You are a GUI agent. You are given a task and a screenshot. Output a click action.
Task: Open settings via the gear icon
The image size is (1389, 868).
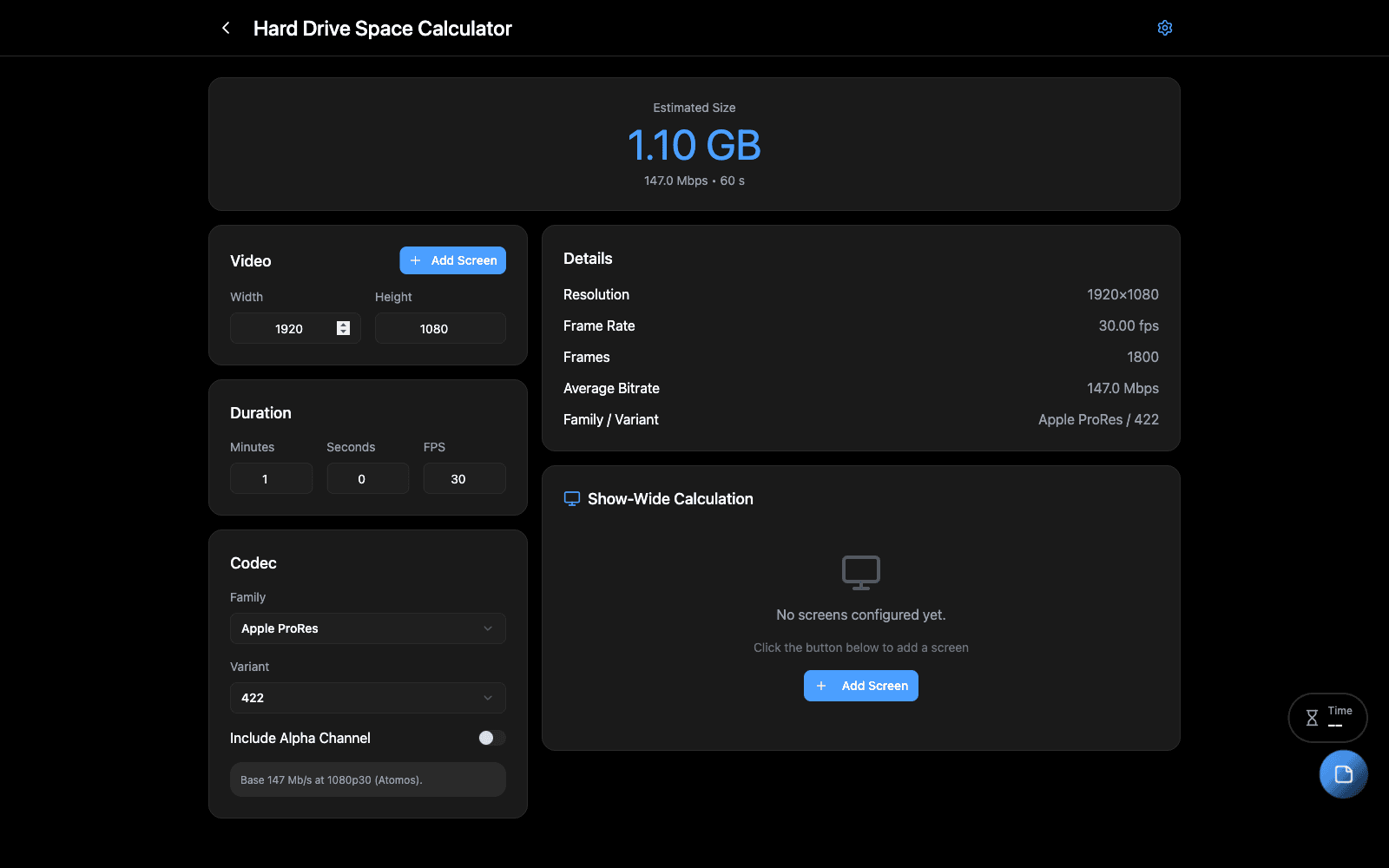tap(1165, 28)
